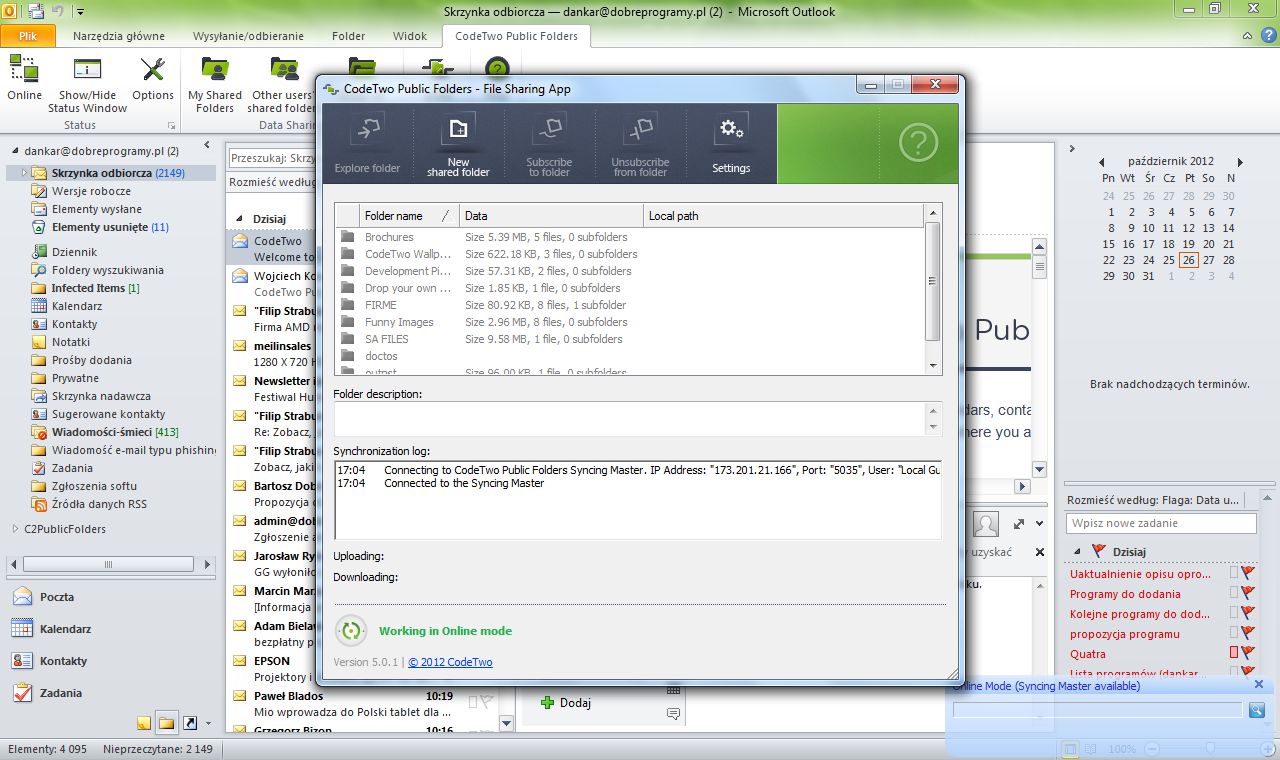Collapse the Dzisiaj group in the task list
Viewport: 1280px width, 760px height.
(1077, 551)
